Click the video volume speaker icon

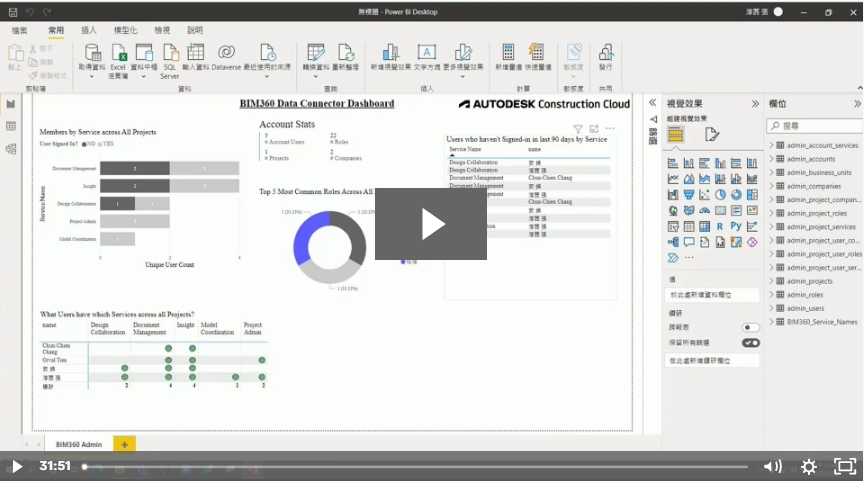click(773, 467)
